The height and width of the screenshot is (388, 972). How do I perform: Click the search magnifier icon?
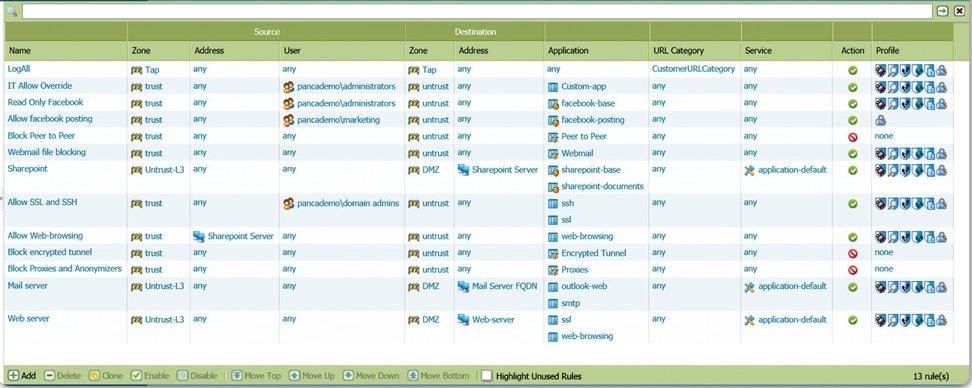(x=12, y=11)
